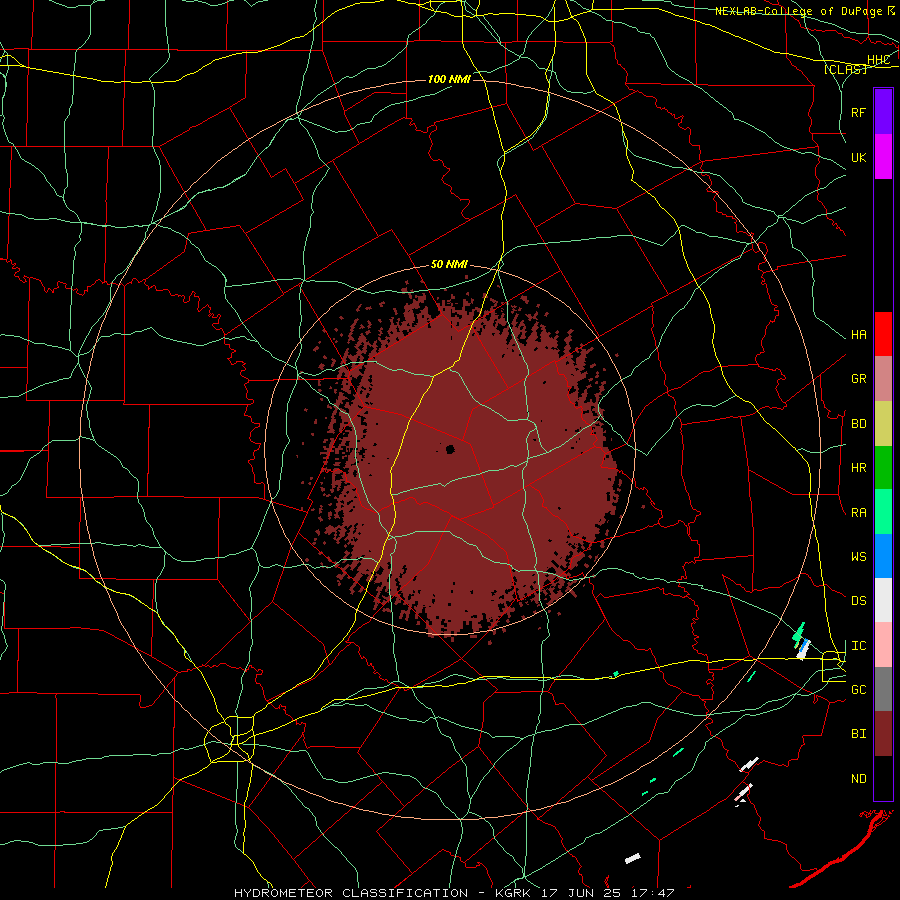This screenshot has height=900, width=900.
Task: Click the ND black legend swatch
Action: [883, 778]
